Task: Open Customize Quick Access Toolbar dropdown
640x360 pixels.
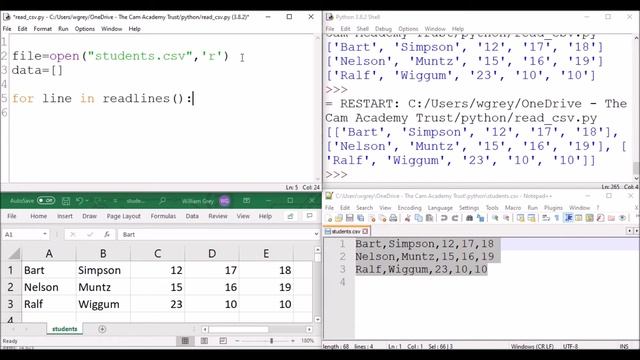Action: (116, 201)
